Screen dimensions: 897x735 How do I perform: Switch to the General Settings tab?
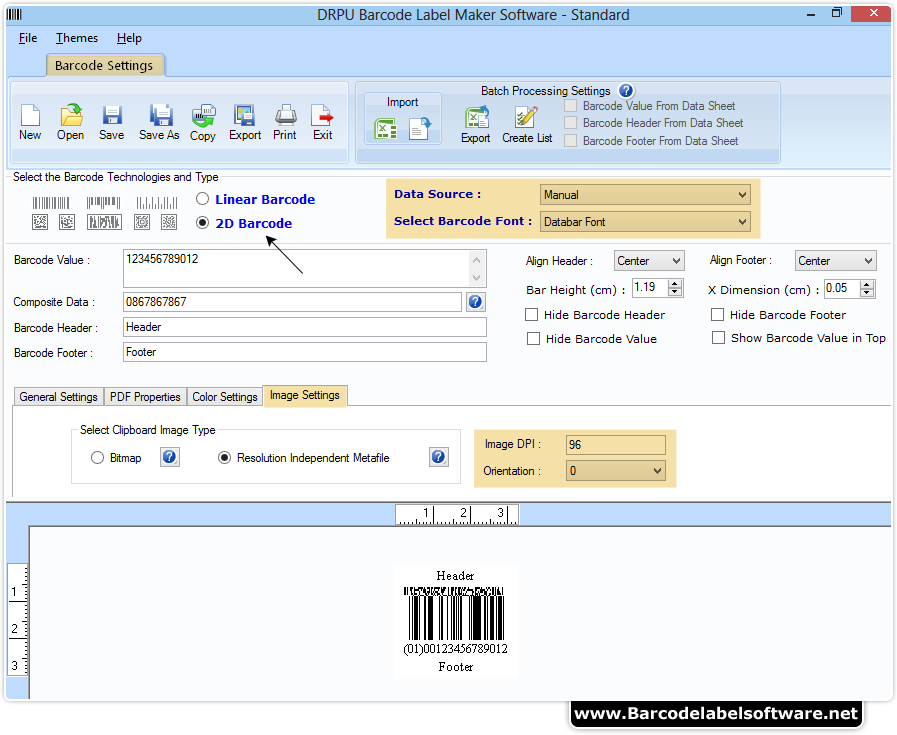pos(58,396)
